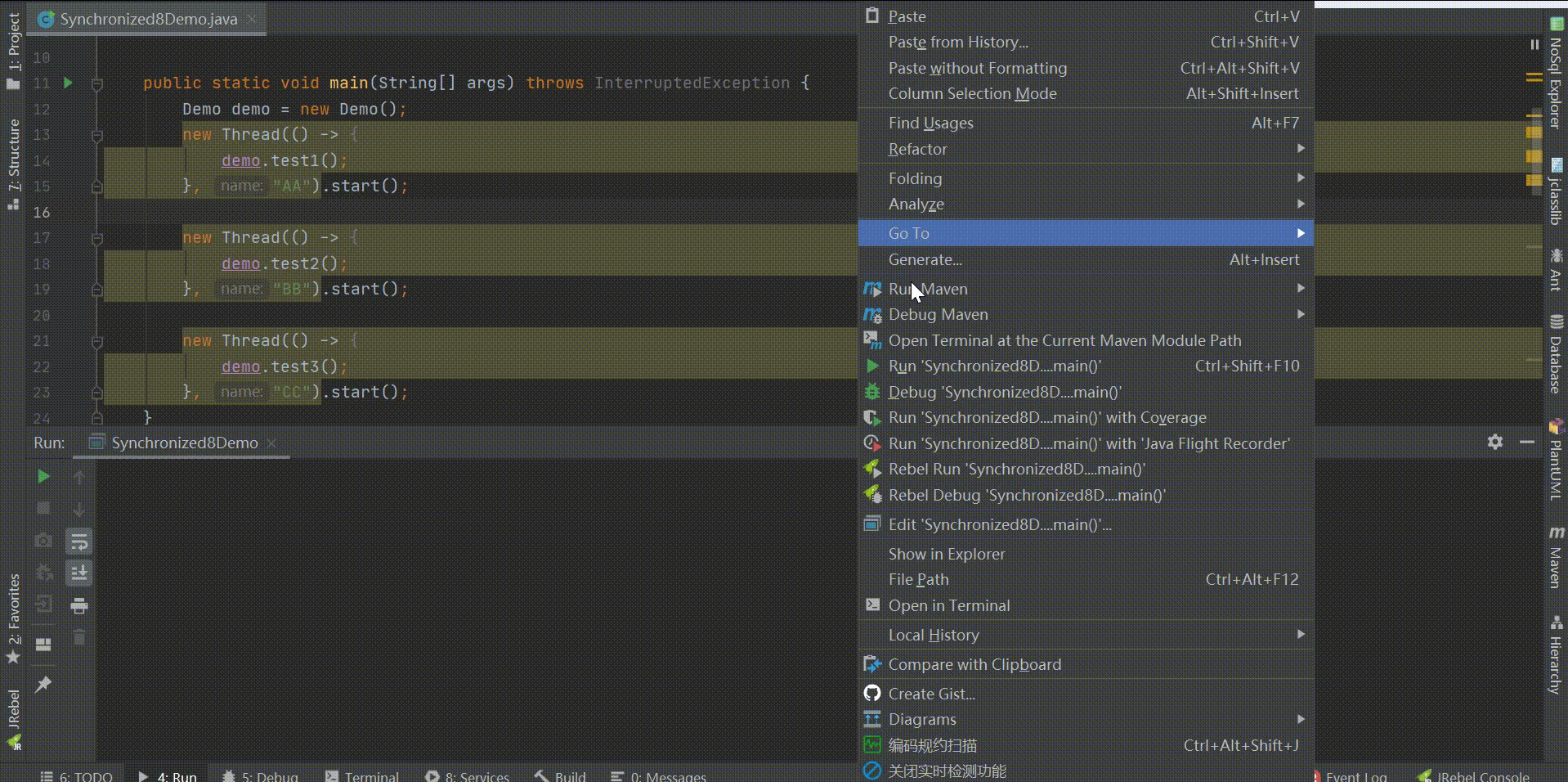Screen dimensions: 1568x782
Task: Toggle soft-wrap in the Run console
Action: click(79, 541)
